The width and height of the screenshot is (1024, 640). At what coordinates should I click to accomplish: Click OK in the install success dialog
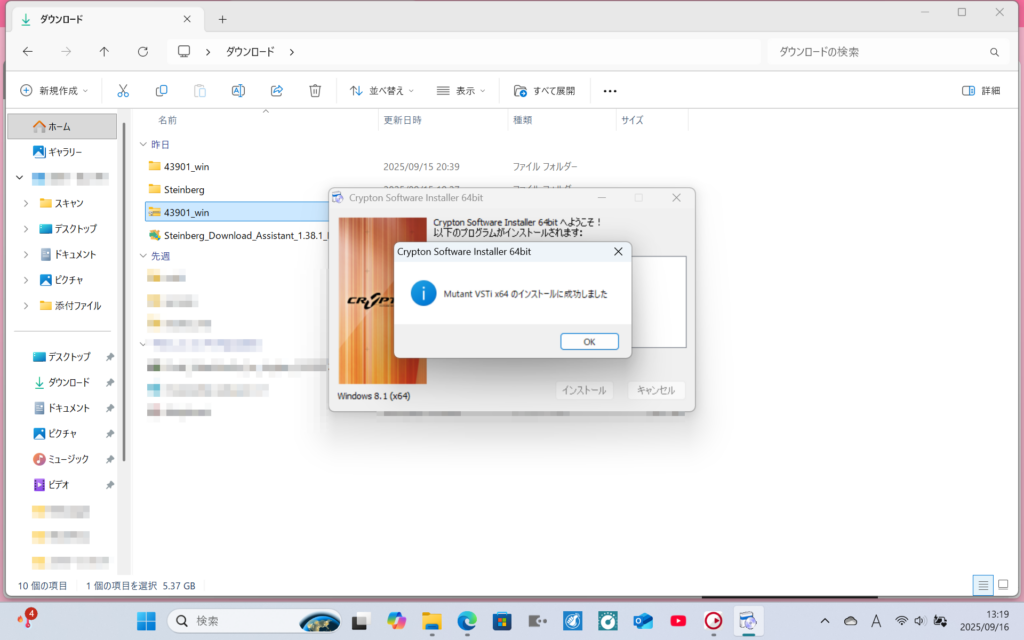589,341
